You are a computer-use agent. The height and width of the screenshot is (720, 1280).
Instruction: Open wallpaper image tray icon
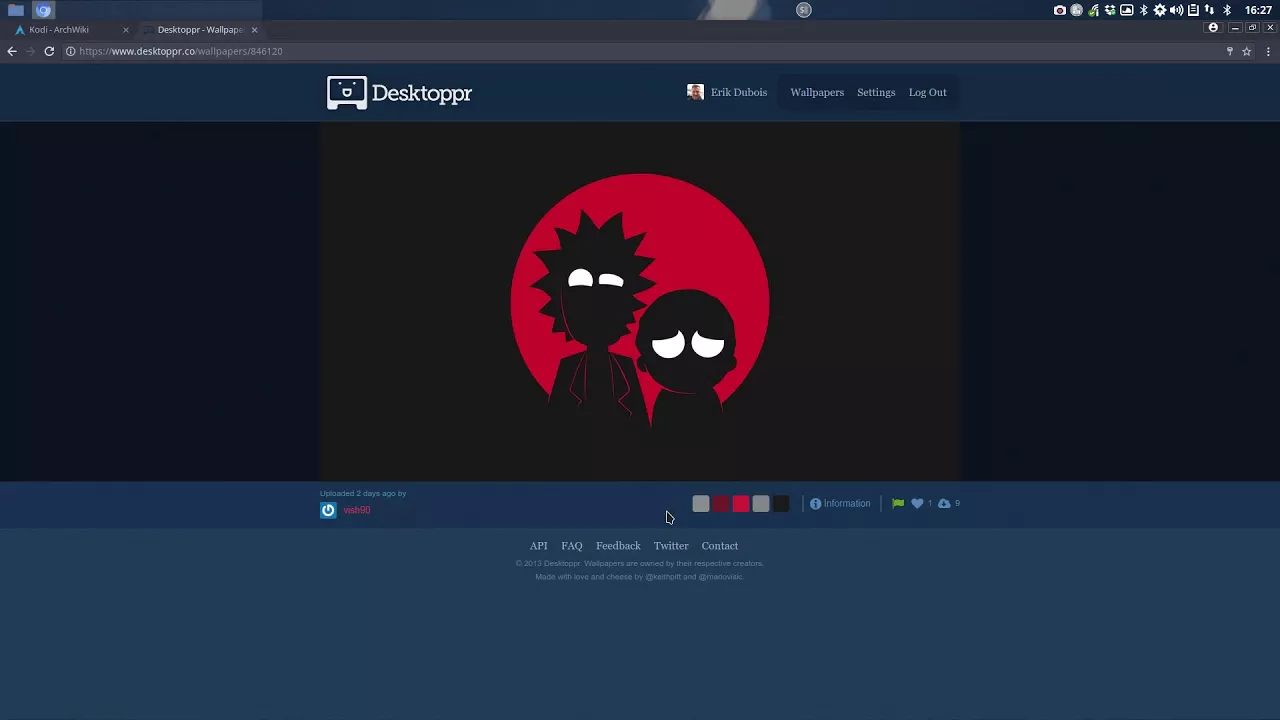coord(1127,10)
